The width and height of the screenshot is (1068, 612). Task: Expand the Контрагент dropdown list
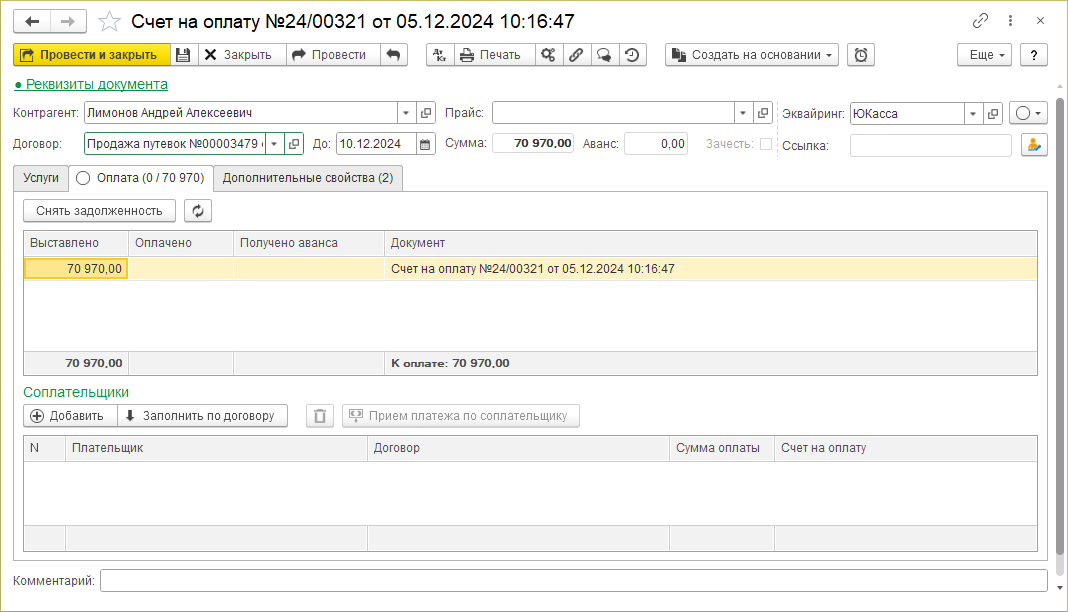pos(406,113)
